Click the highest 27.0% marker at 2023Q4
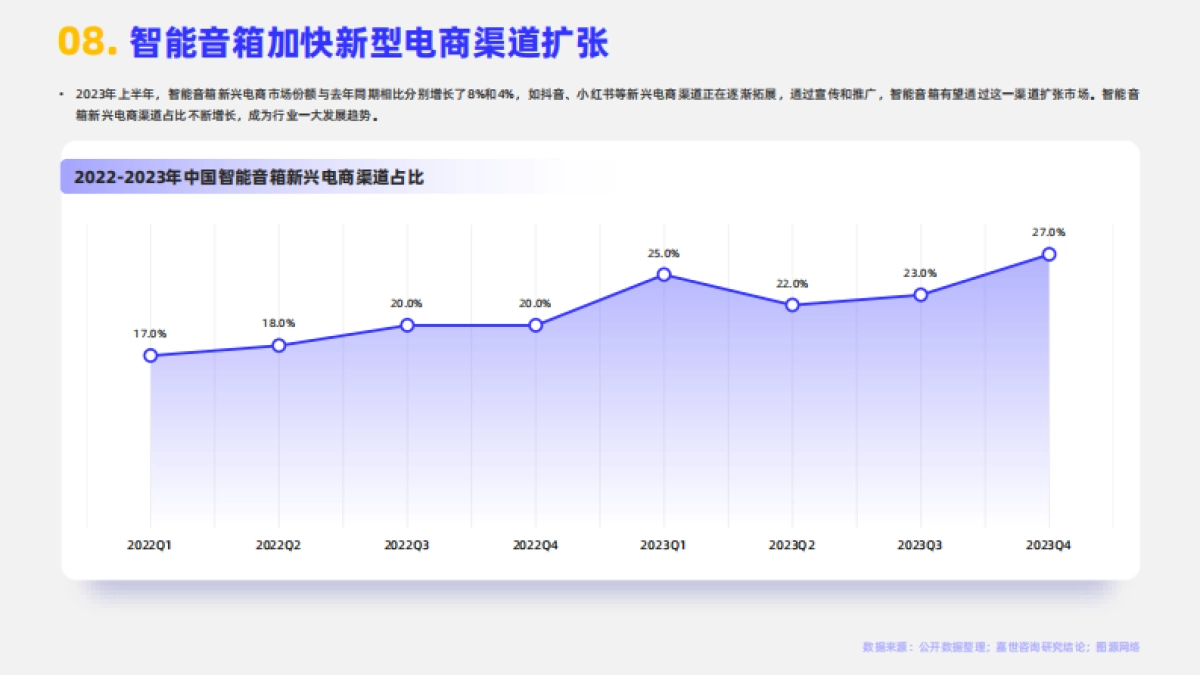 coord(1048,254)
